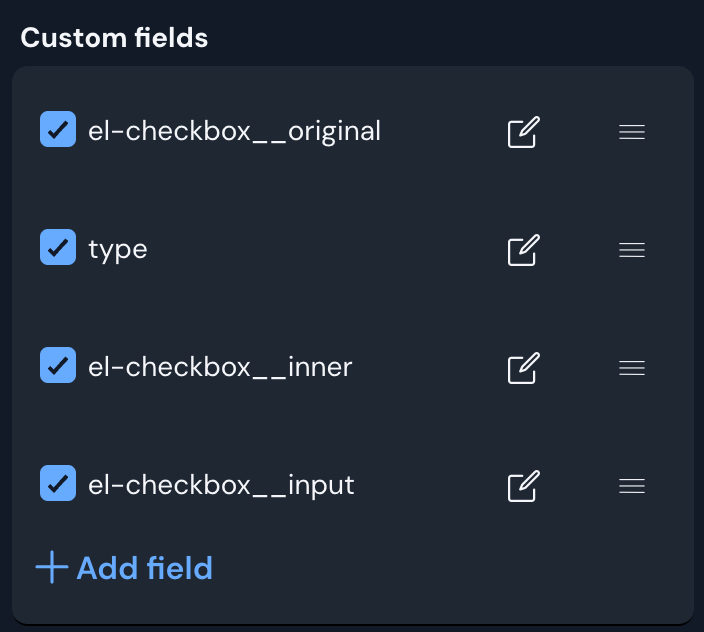Click the type field label

(118, 250)
